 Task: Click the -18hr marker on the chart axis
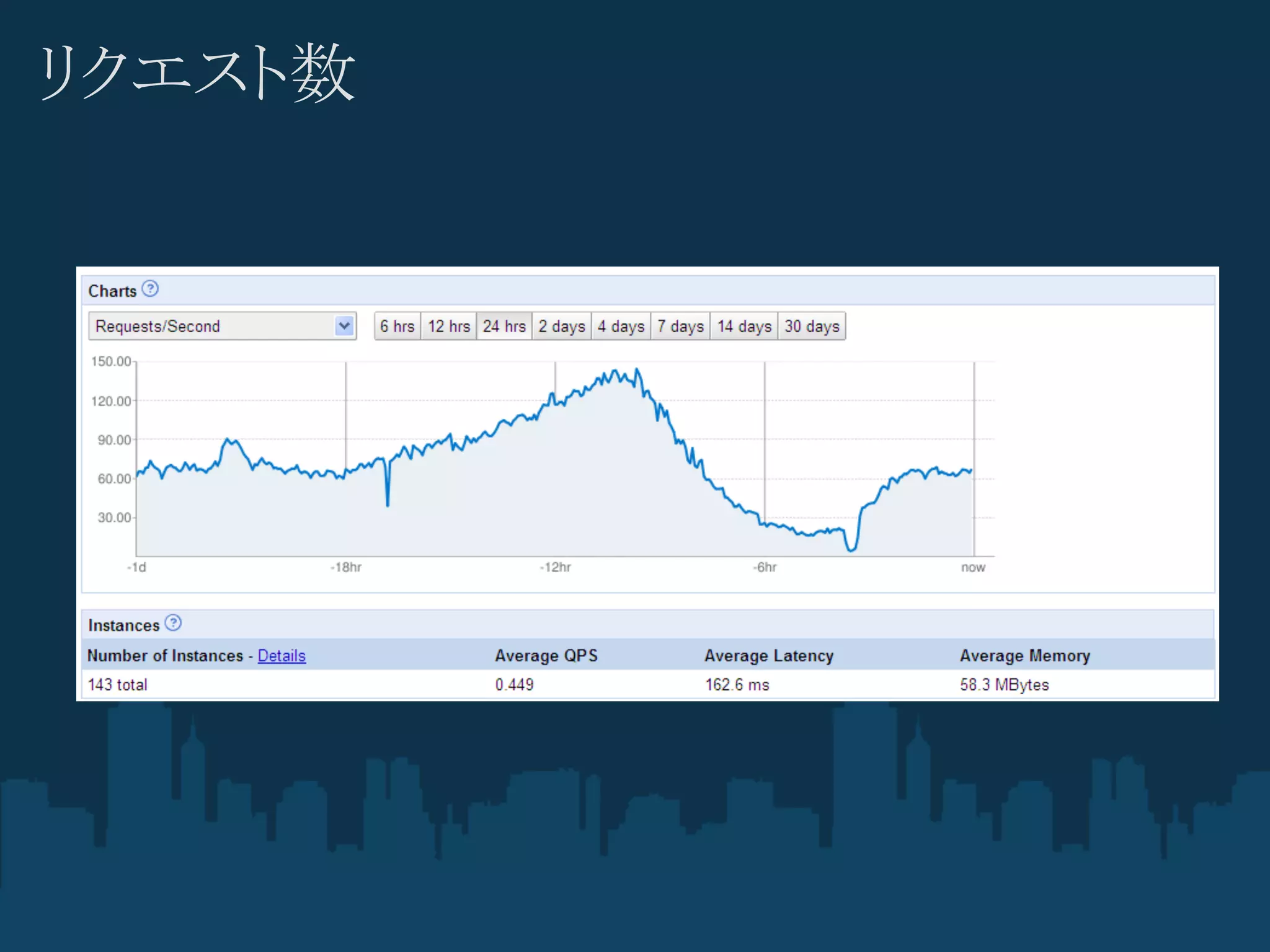click(x=346, y=567)
